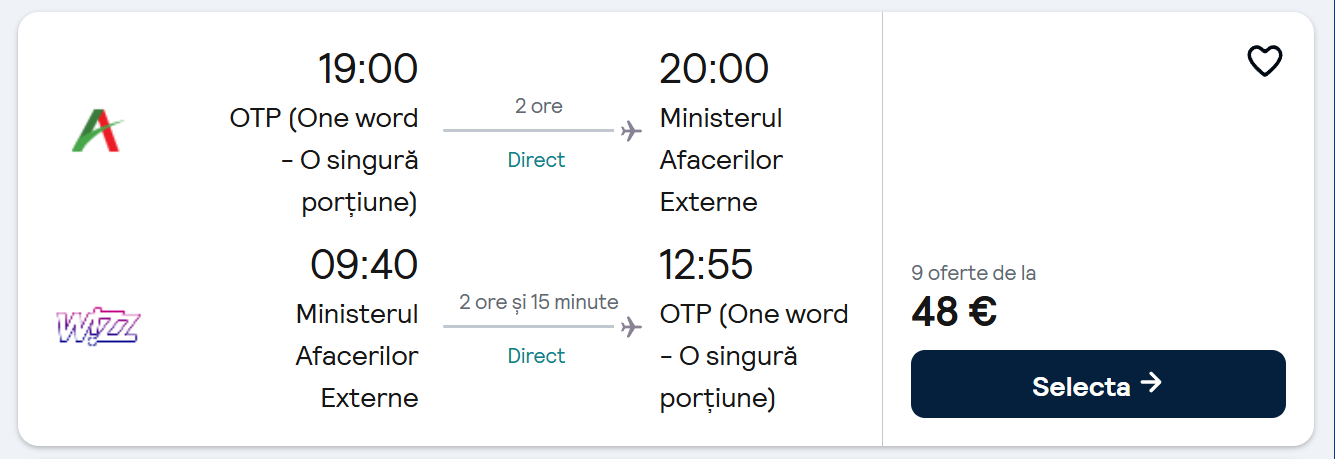Click the outbound flight 'Direct' label
The image size is (1335, 459).
click(x=536, y=160)
